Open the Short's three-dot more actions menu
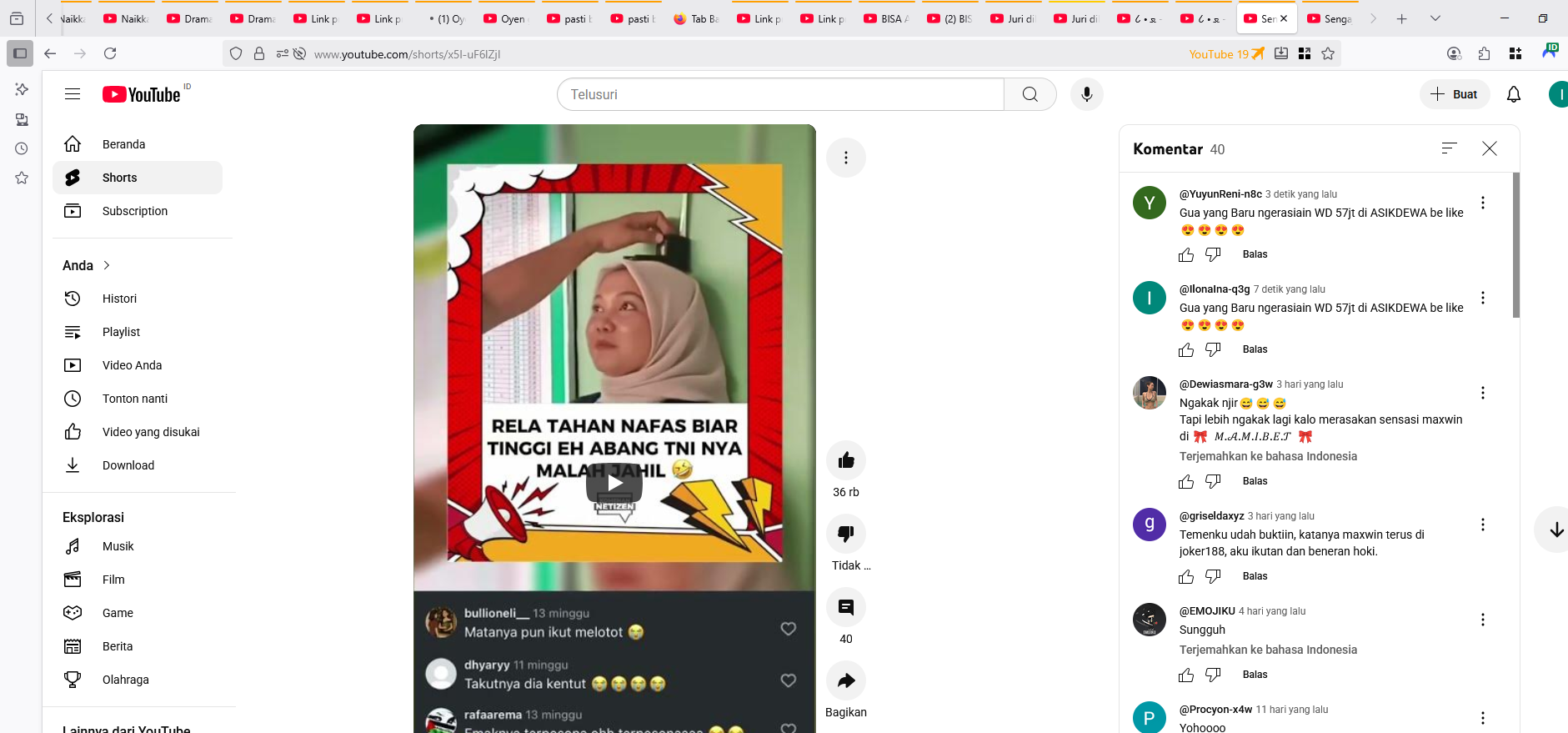 (x=846, y=158)
